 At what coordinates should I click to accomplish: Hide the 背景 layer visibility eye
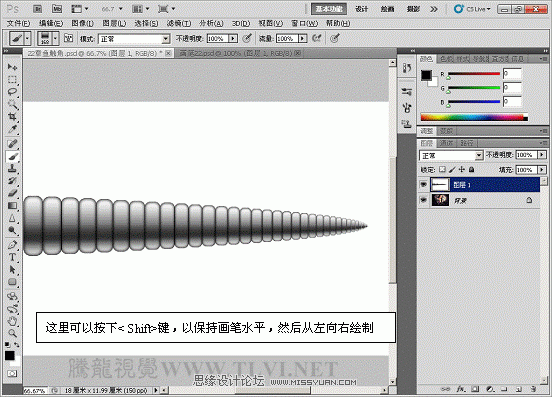(424, 200)
